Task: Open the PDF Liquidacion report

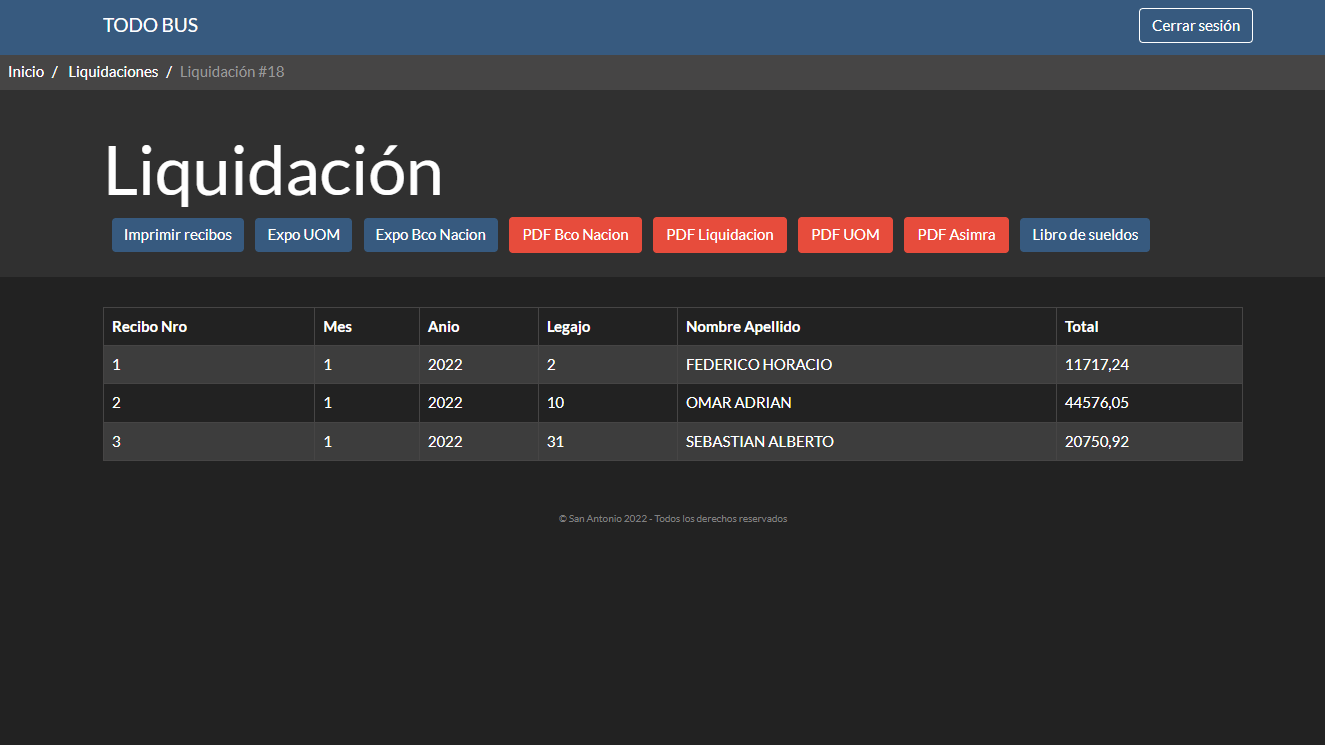Action: pyautogui.click(x=719, y=235)
